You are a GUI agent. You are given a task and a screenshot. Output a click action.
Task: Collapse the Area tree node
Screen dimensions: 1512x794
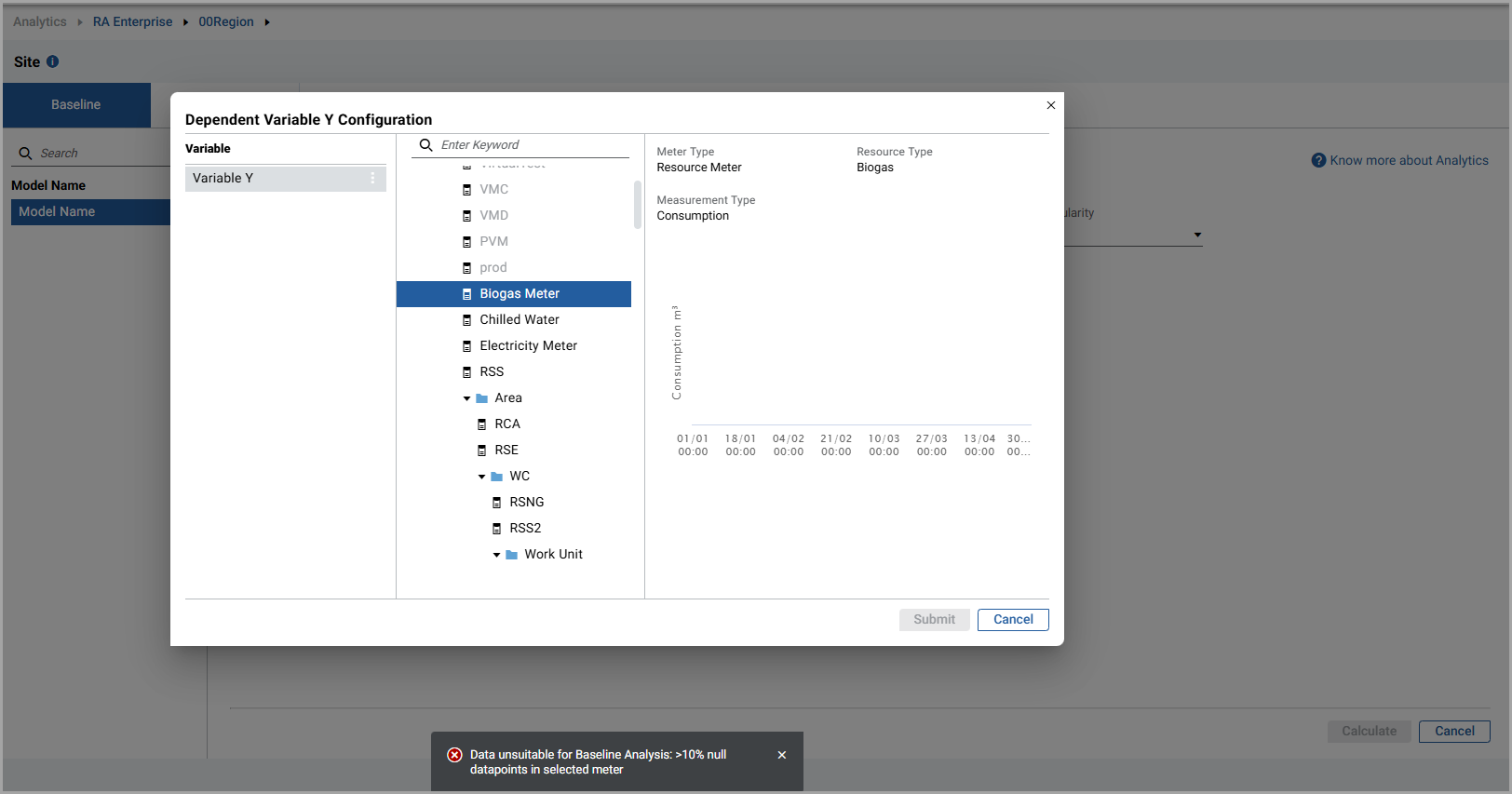pos(467,398)
